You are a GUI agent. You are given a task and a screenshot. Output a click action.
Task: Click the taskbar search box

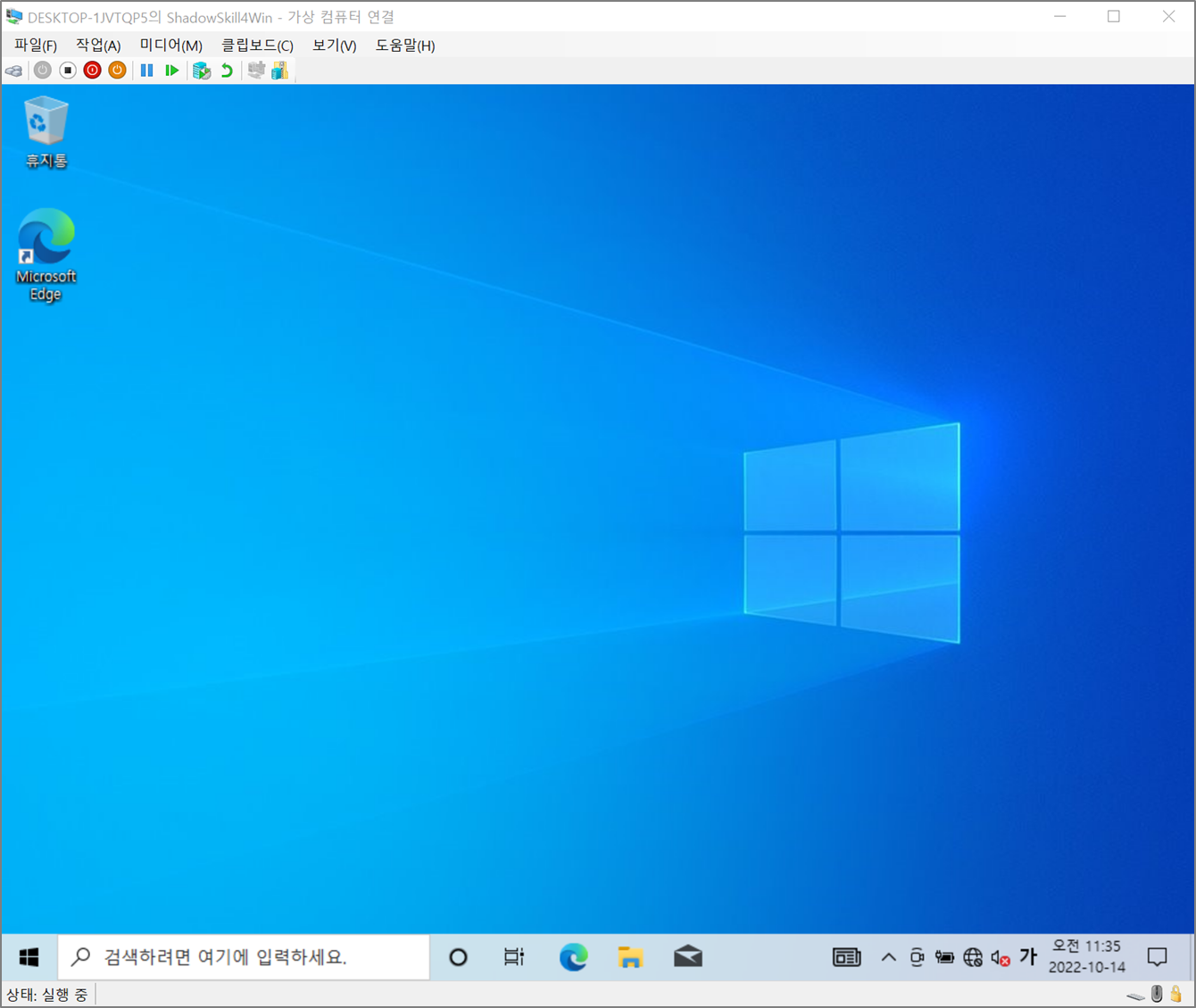(244, 957)
